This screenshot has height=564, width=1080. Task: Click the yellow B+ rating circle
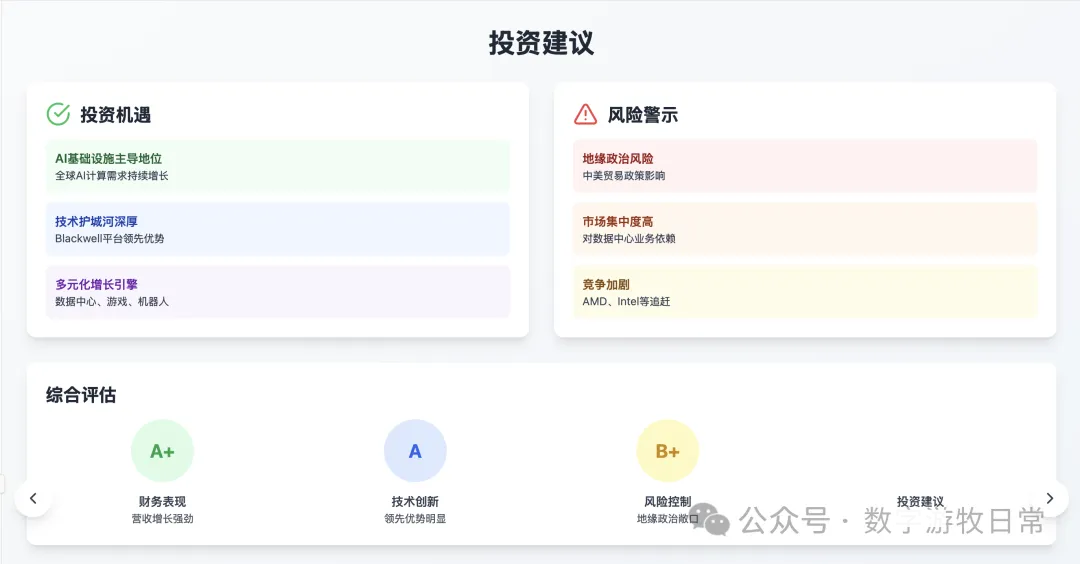click(667, 451)
